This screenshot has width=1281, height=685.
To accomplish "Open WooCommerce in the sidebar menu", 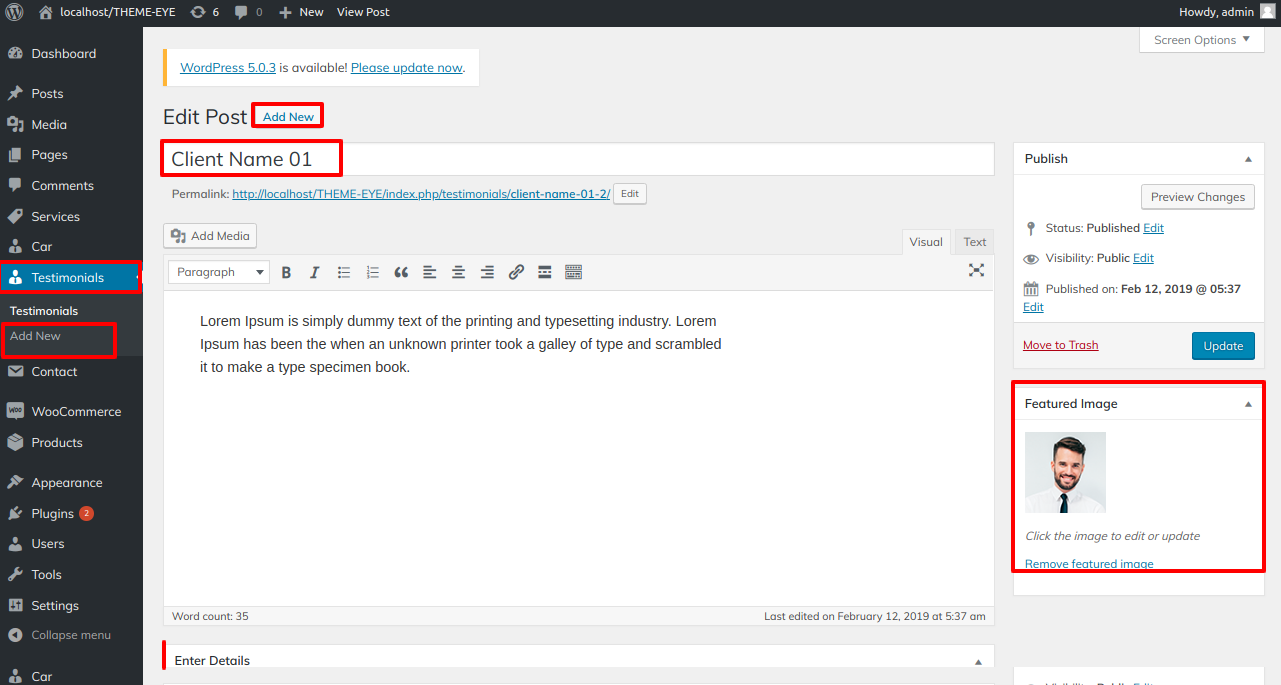I will (75, 412).
